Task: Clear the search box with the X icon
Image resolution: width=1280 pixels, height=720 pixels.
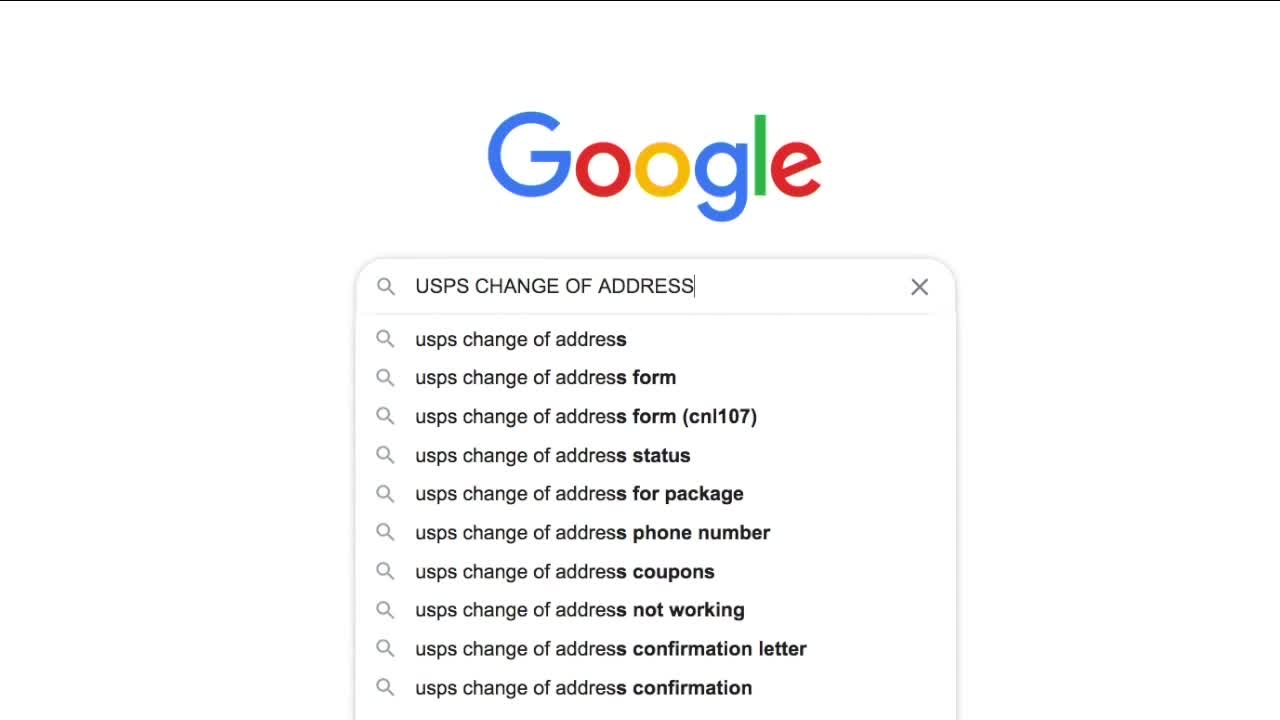Action: tap(919, 287)
